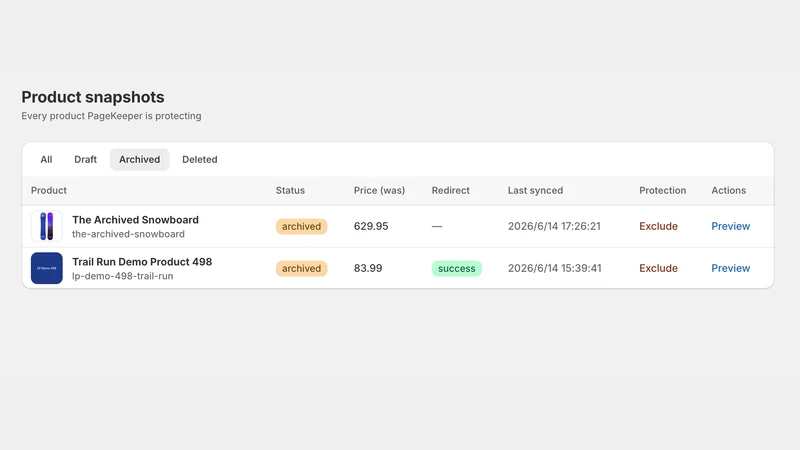
Task: Click price 629.95
Action: [x=371, y=226]
